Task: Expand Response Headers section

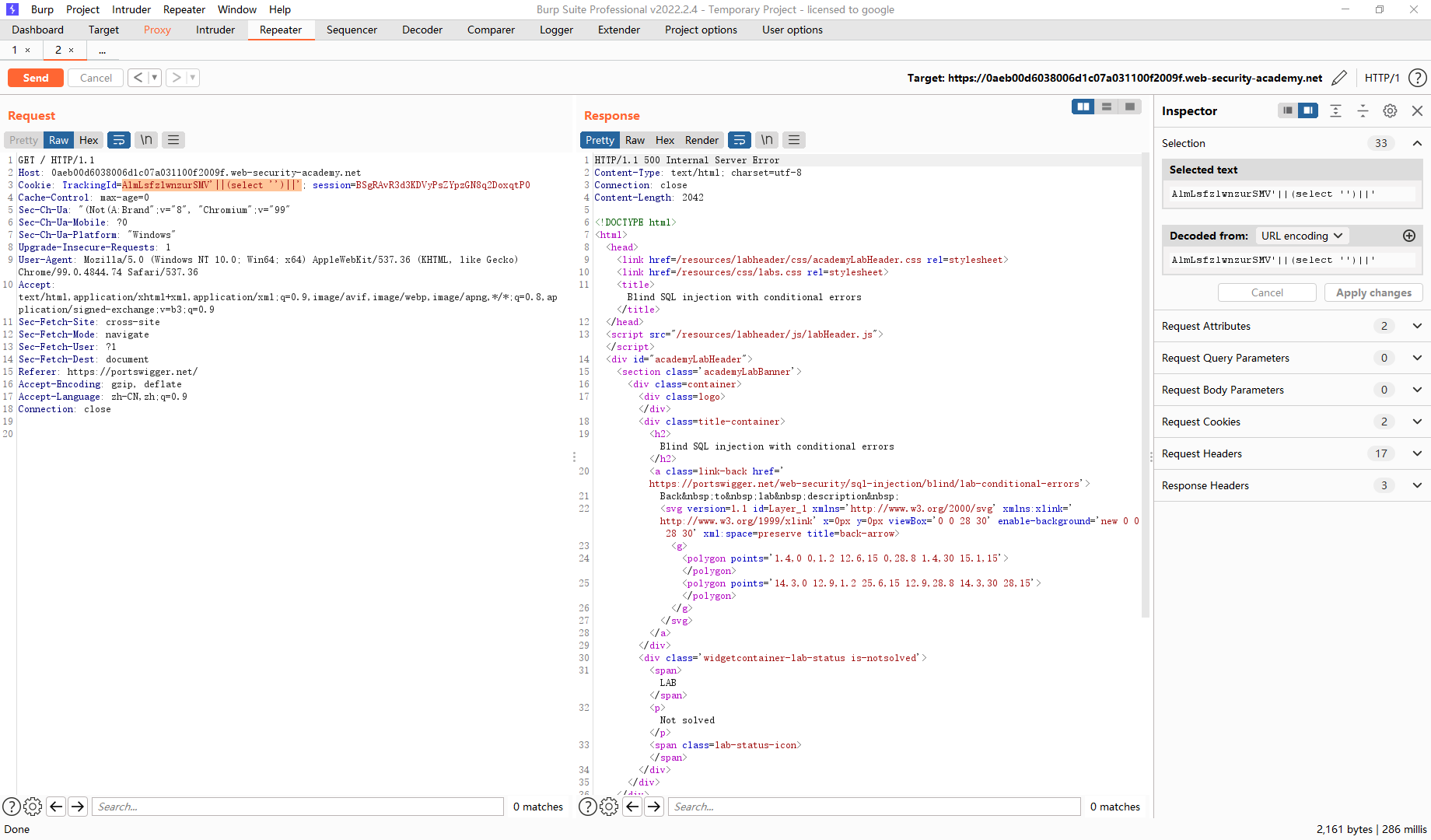Action: pyautogui.click(x=1417, y=485)
